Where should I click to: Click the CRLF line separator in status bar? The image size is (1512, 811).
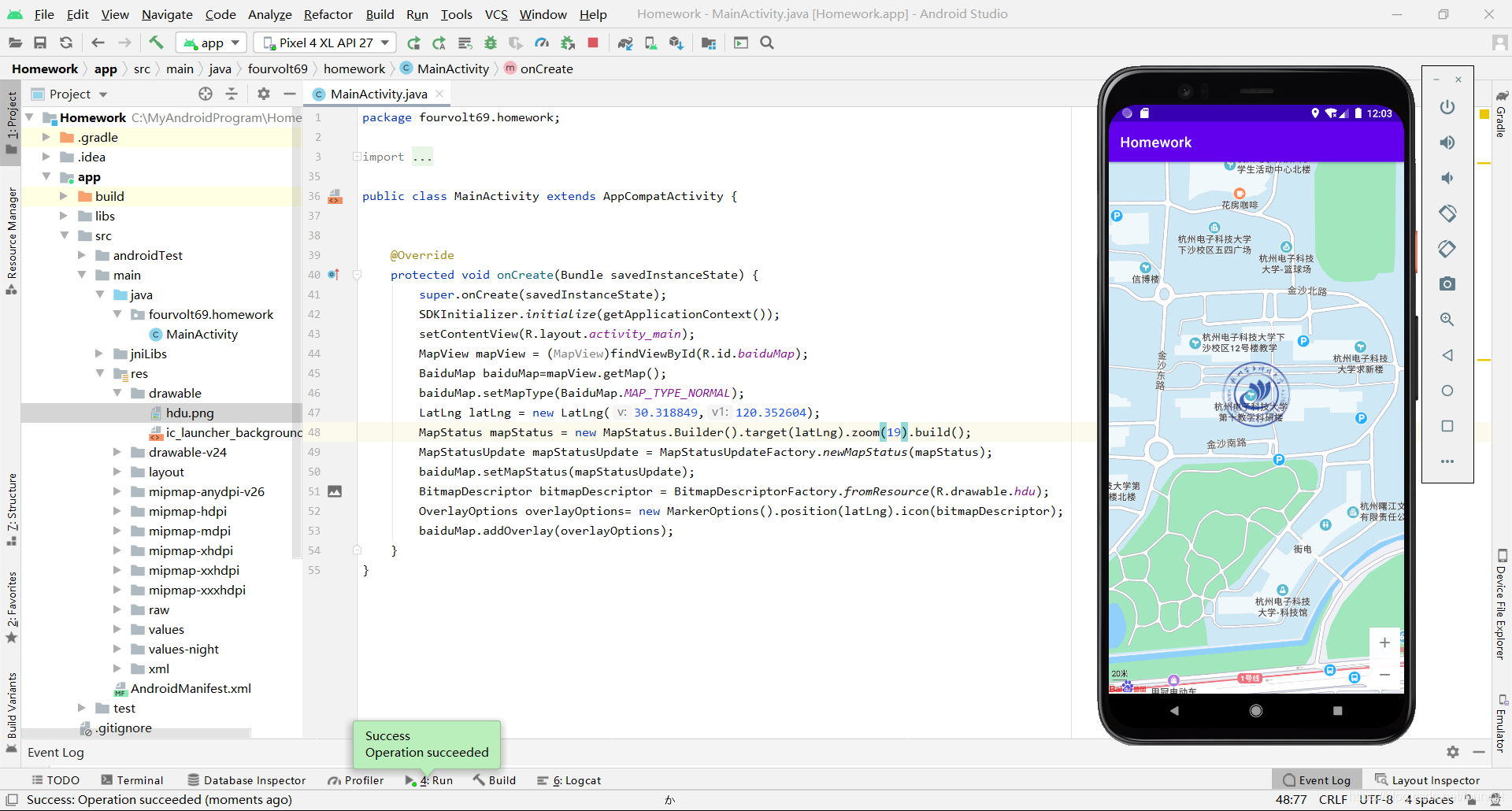click(1332, 800)
